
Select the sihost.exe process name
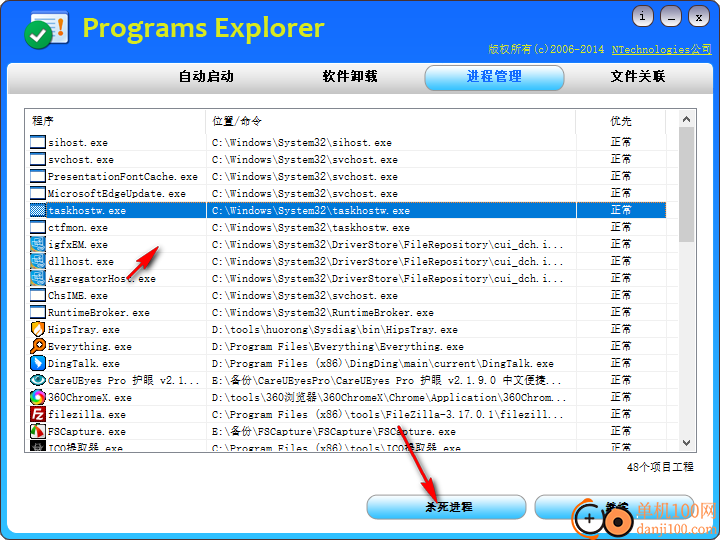78,142
